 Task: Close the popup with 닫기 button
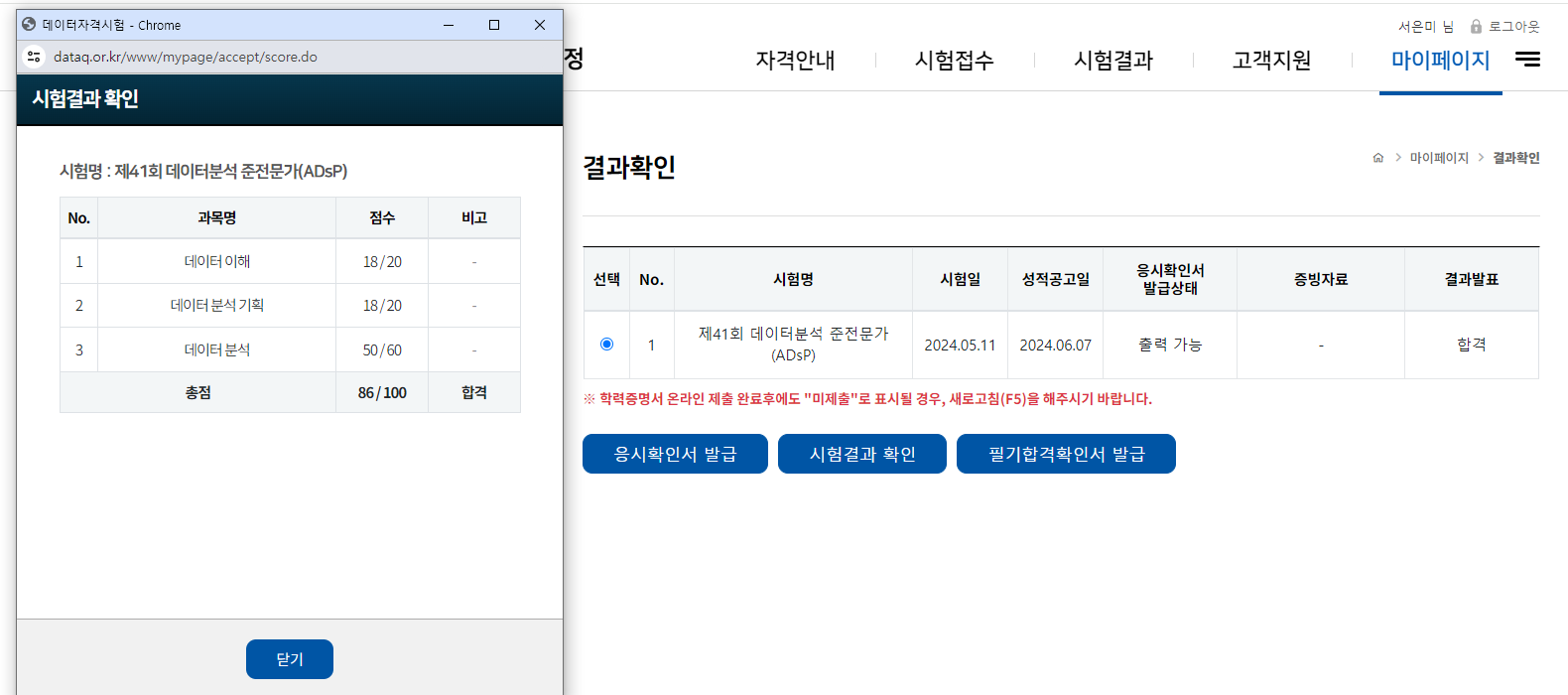[289, 659]
